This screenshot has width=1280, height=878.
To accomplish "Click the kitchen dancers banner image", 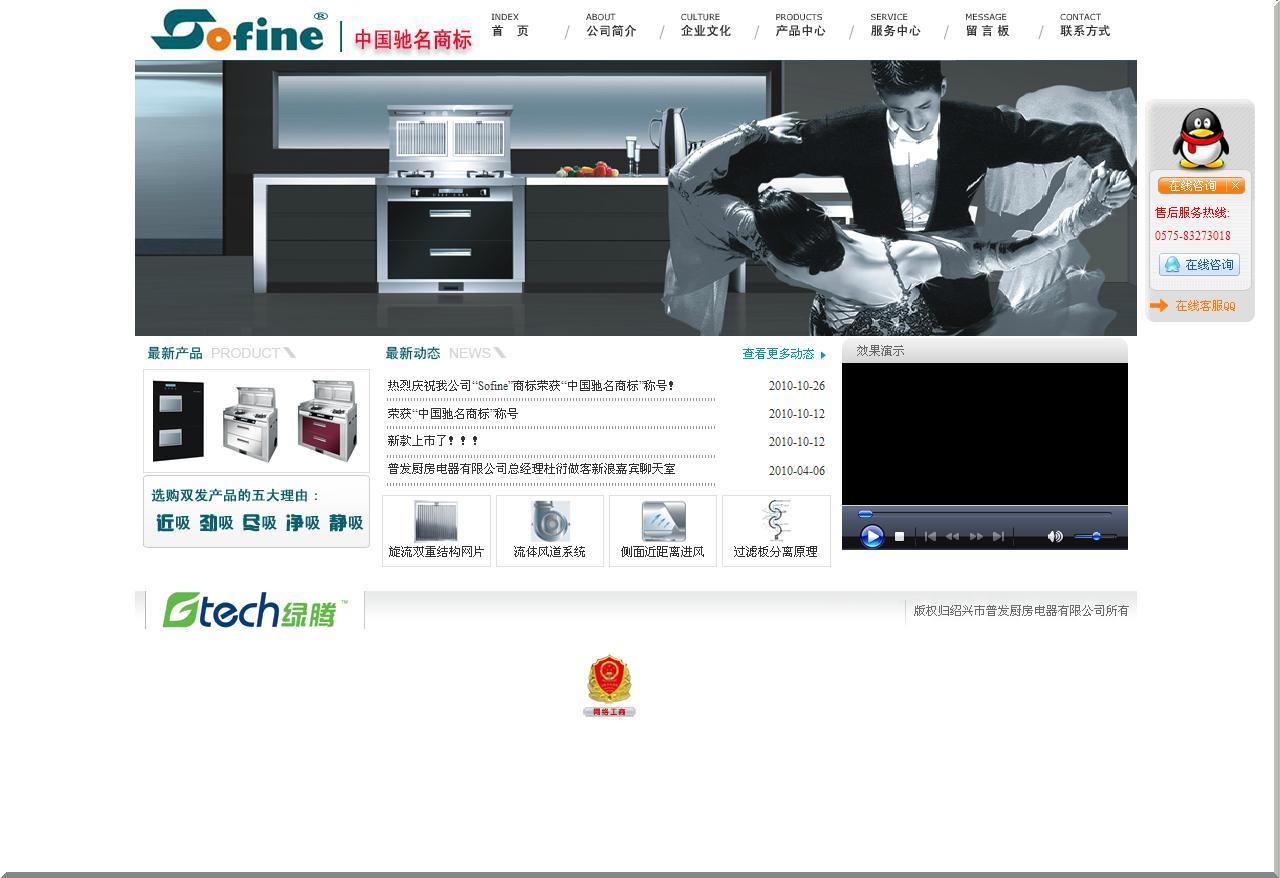I will 636,198.
